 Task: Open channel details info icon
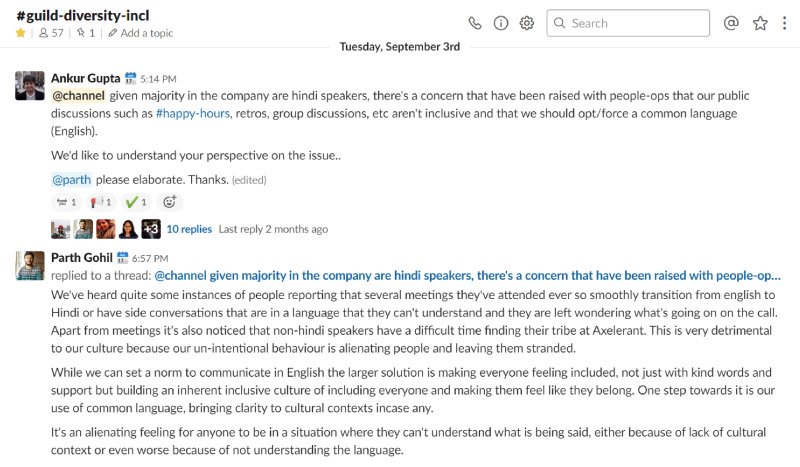click(501, 23)
